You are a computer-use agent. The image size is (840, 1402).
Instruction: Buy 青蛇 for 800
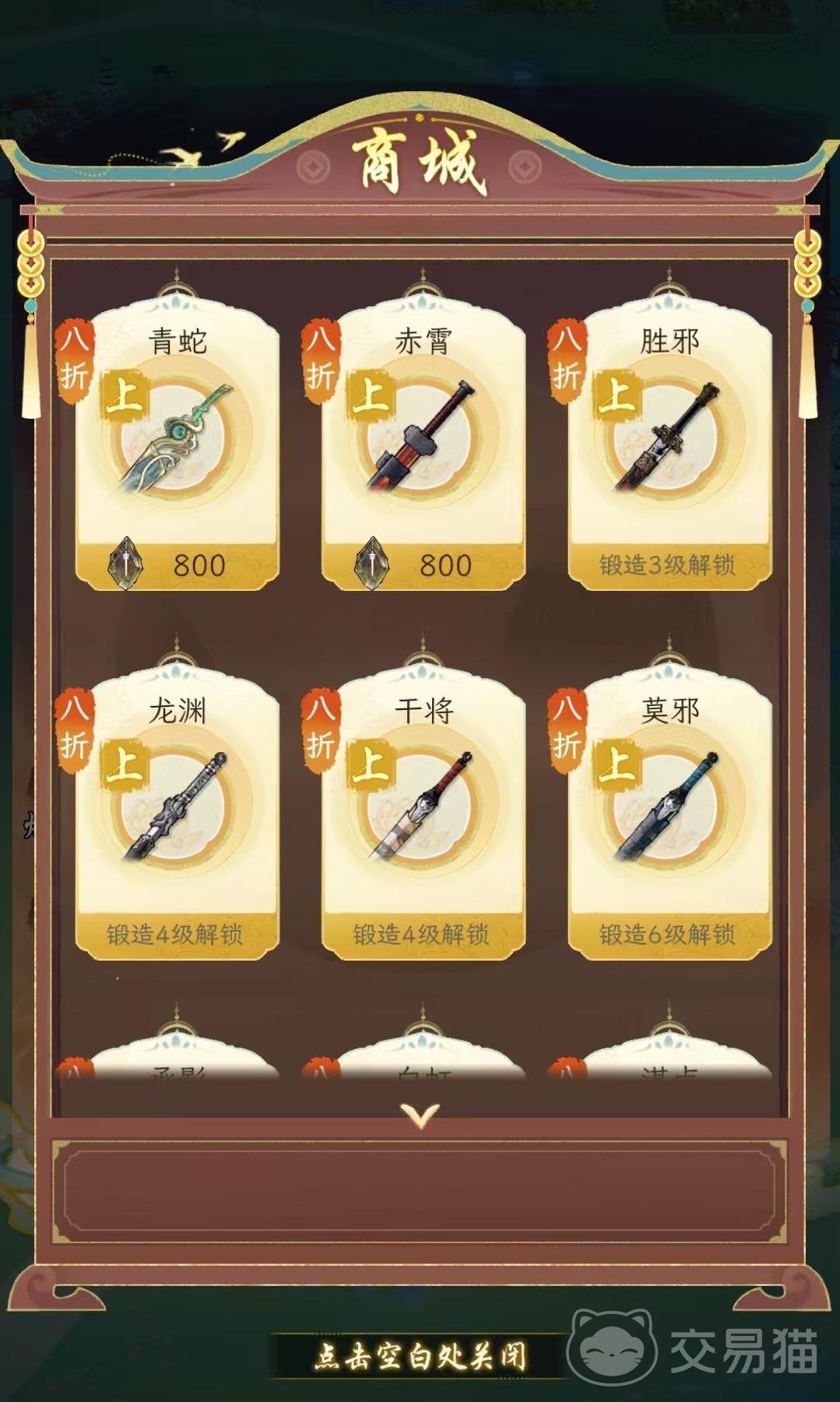click(x=177, y=564)
